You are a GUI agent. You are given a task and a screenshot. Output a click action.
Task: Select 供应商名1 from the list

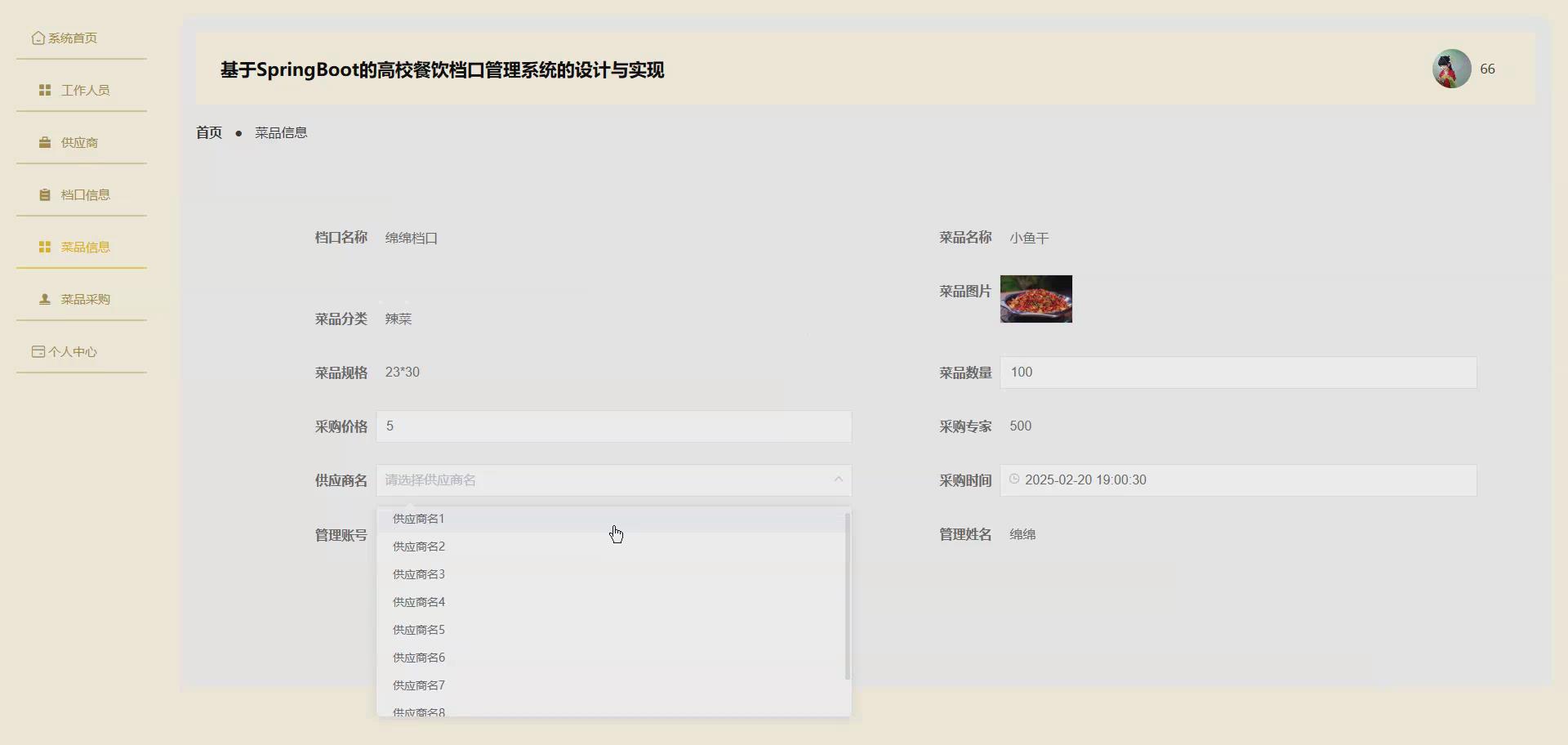click(612, 519)
